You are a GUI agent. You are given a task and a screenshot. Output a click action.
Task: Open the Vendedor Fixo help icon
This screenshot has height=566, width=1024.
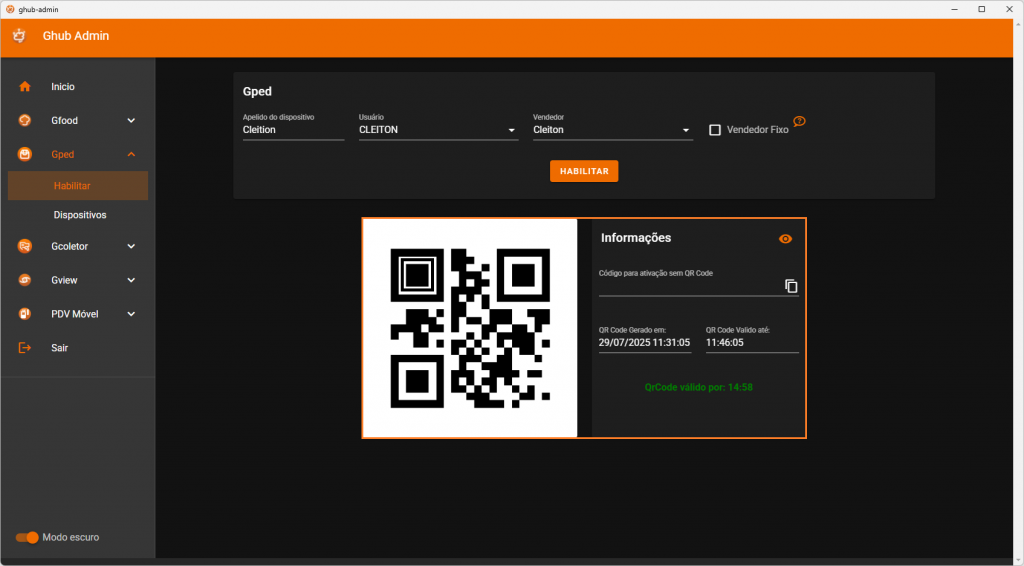(x=799, y=121)
